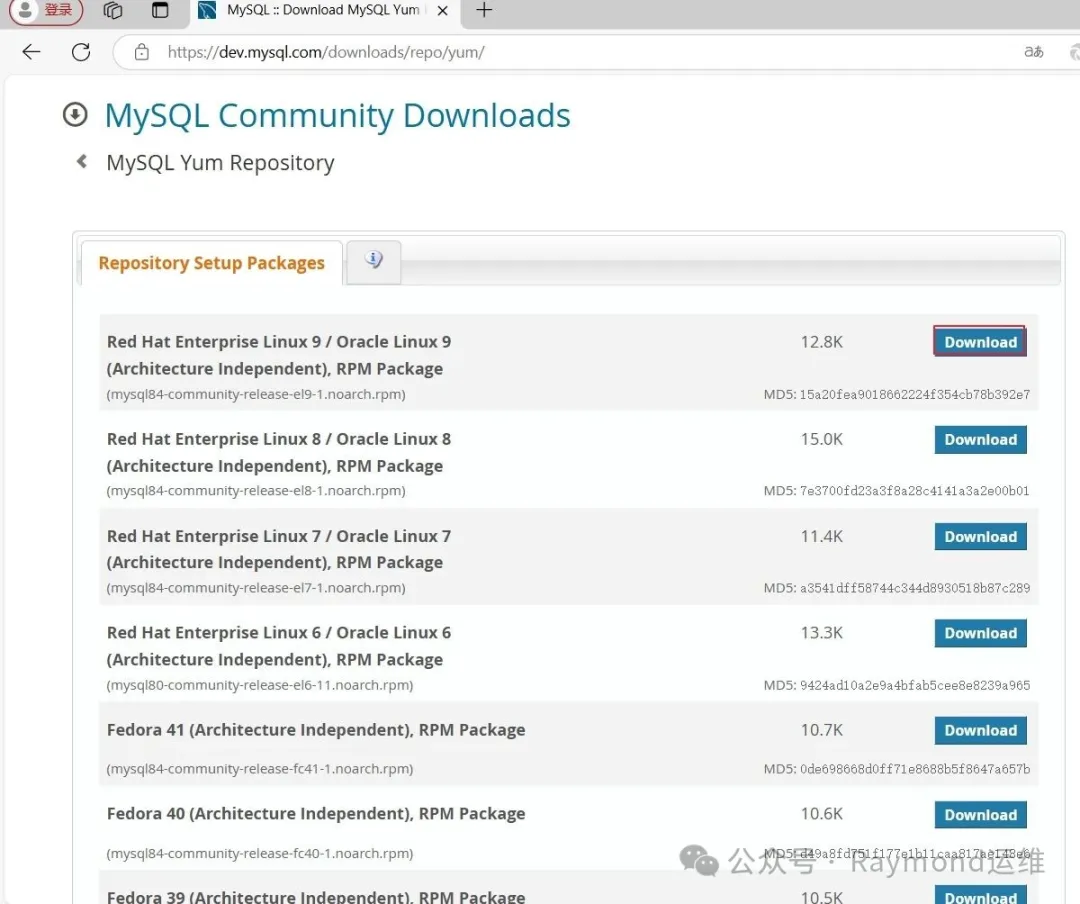The image size is (1080, 904).
Task: Download the Fedora 40 RPM package
Action: coord(980,815)
